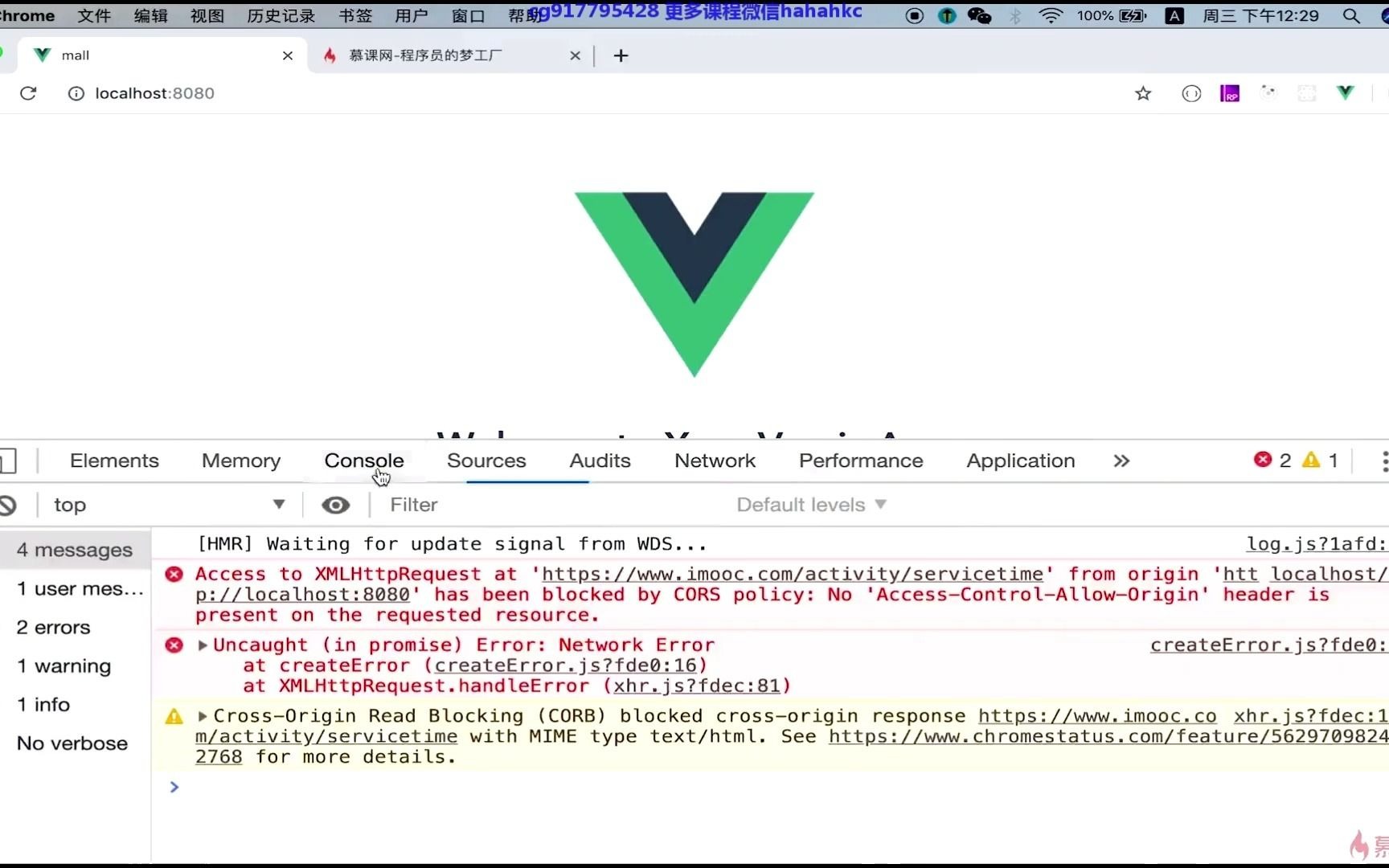View site info icon beside localhost:8080
Image resolution: width=1389 pixels, height=868 pixels.
coord(76,93)
